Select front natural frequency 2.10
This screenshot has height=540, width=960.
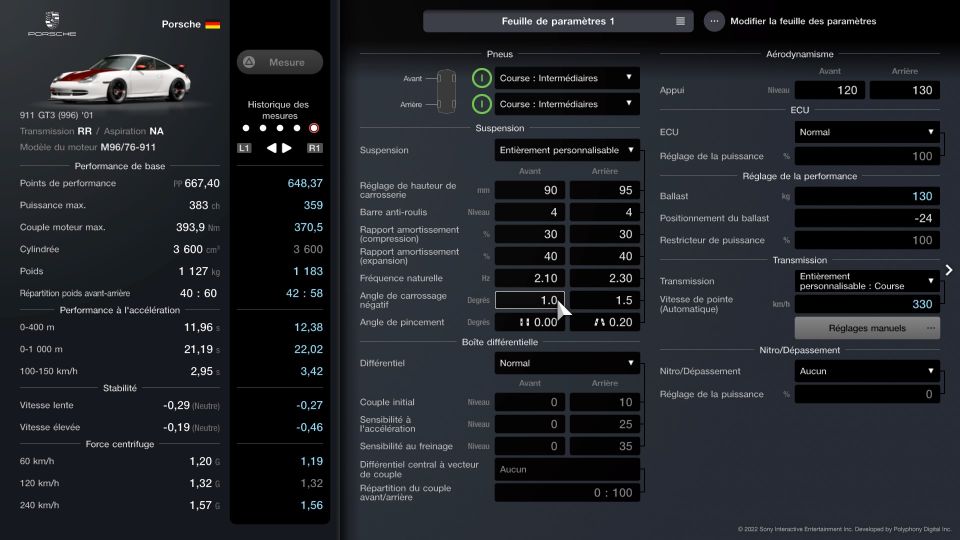click(530, 279)
